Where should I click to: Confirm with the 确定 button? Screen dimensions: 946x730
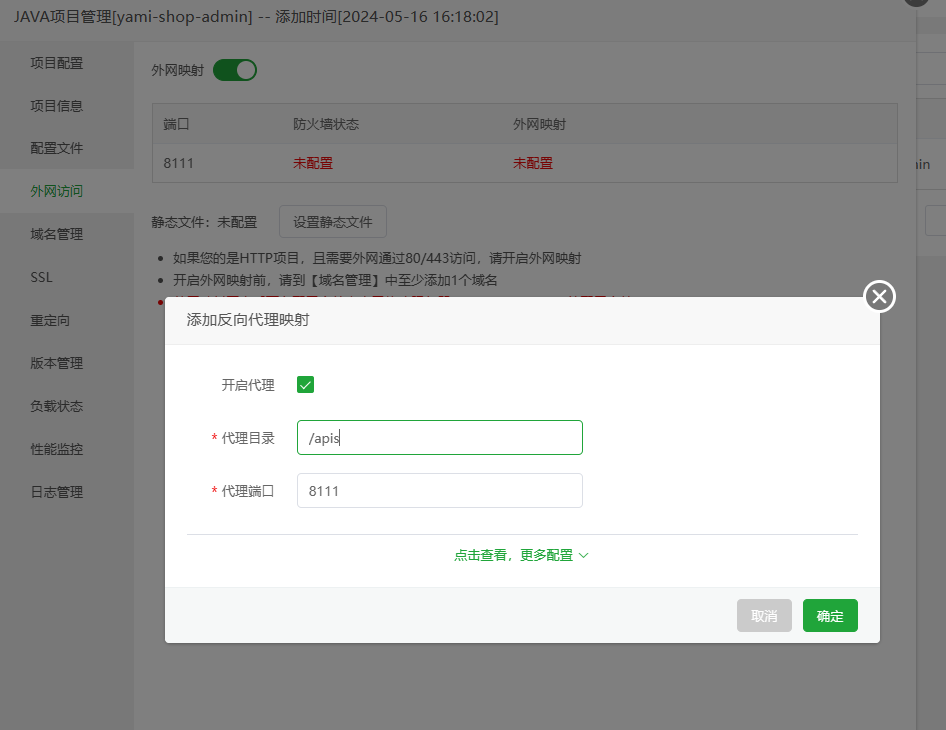pyautogui.click(x=829, y=615)
